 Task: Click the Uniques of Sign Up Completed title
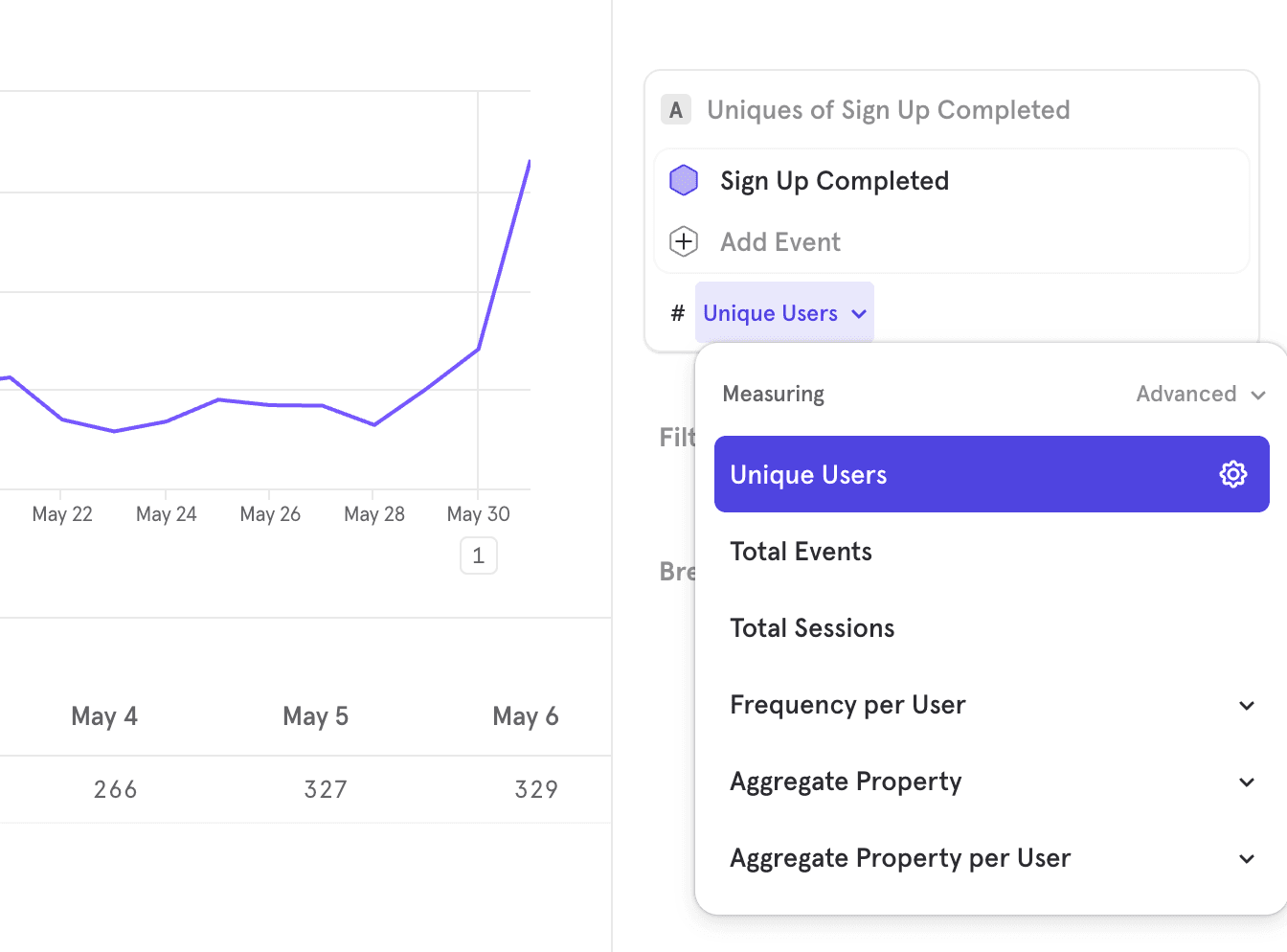tap(888, 110)
